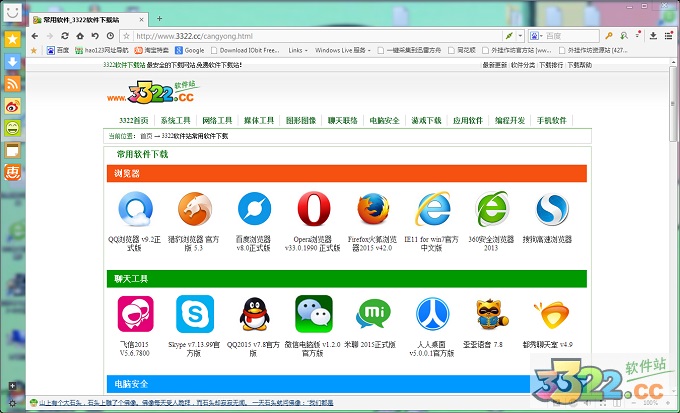Screen dimensions: 680x413
Task: Open the downloads icon in the sidebar
Action: (x=13, y=62)
